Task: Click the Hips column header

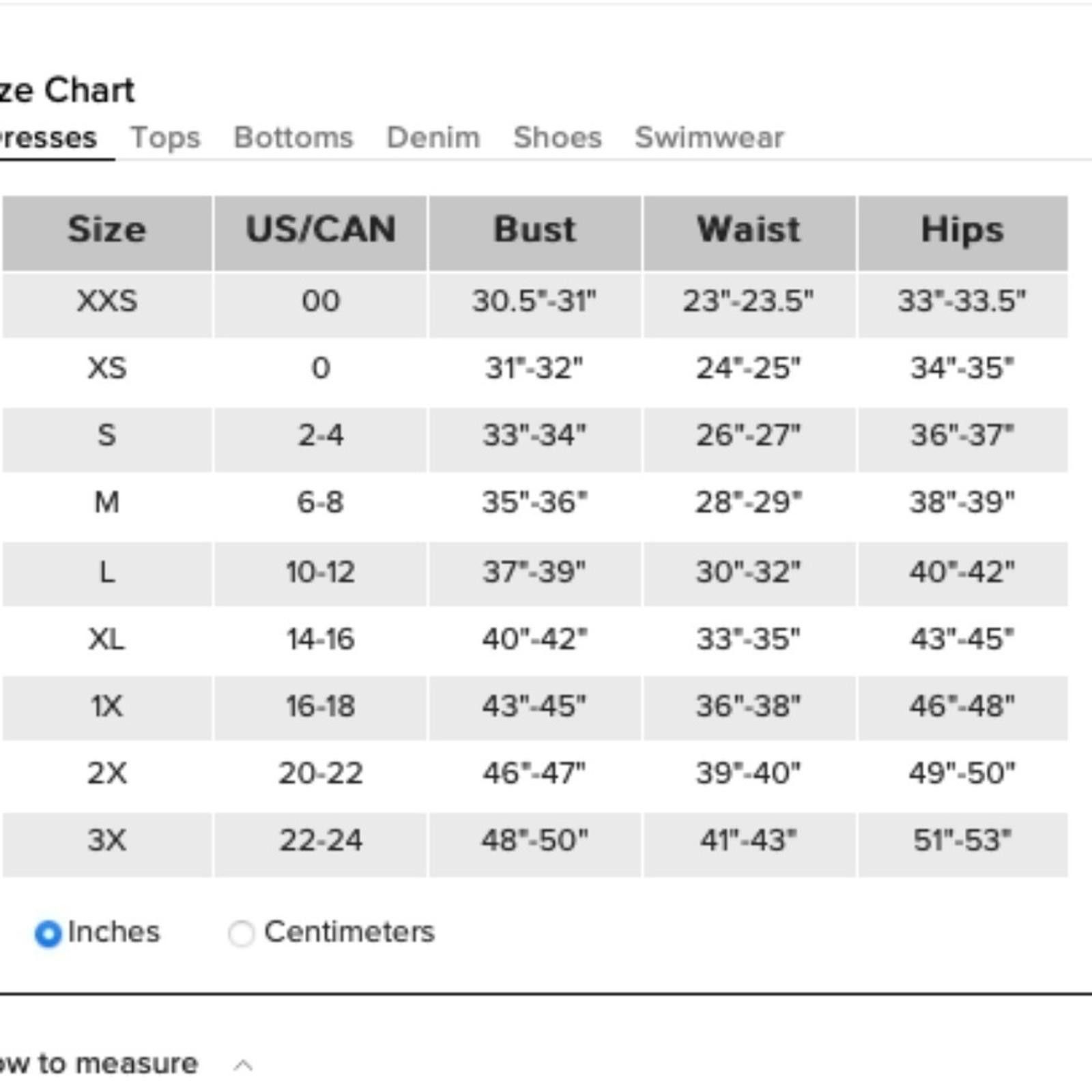Action: coord(962,233)
